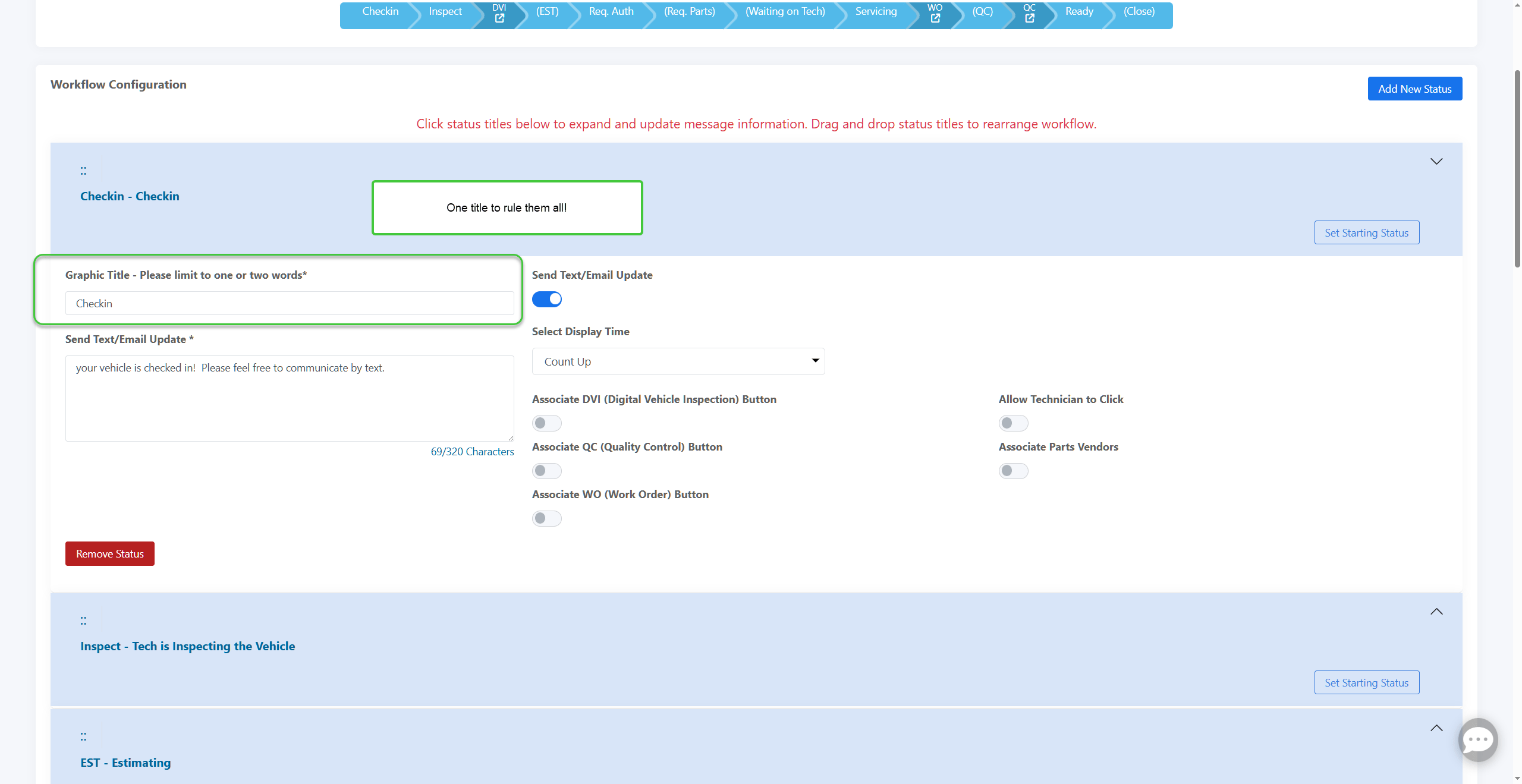The width and height of the screenshot is (1522, 784).
Task: Open the QC external link icon in workflow bar
Action: pyautogui.click(x=1030, y=18)
